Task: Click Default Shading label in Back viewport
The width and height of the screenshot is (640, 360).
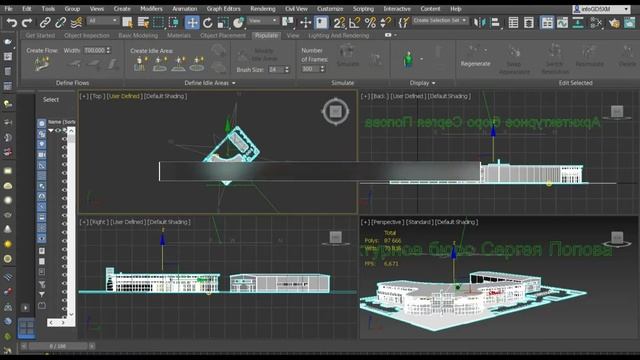Action: click(449, 96)
